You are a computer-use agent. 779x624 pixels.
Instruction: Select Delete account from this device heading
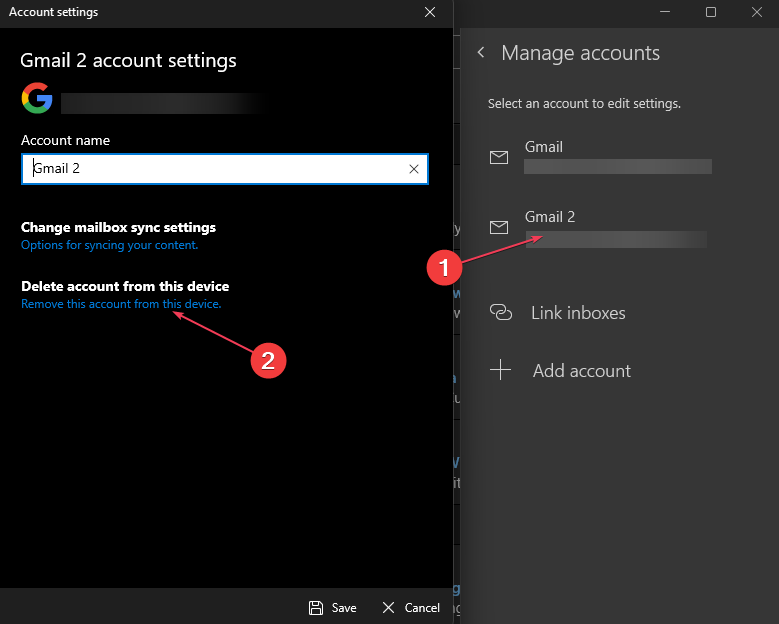click(x=125, y=286)
